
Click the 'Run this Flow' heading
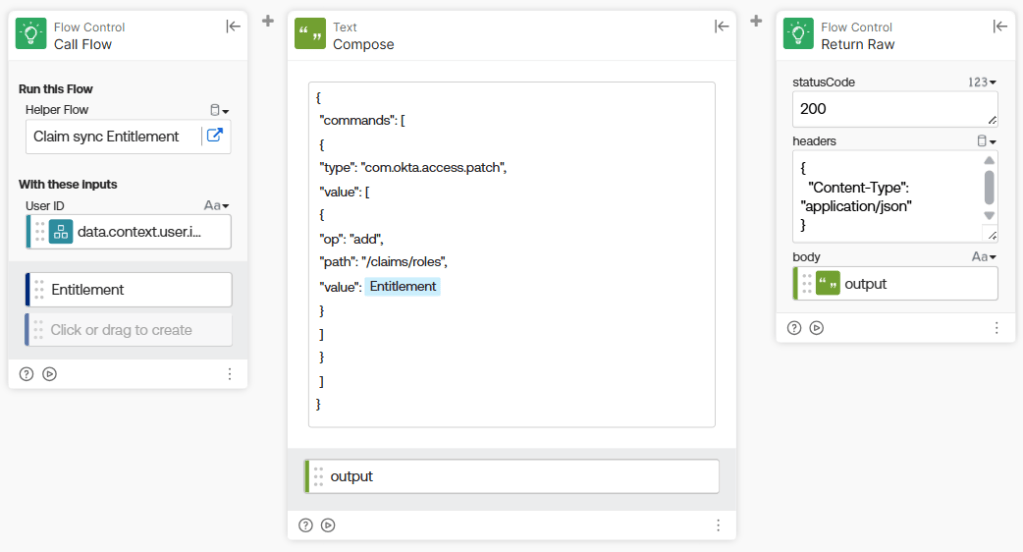point(55,89)
